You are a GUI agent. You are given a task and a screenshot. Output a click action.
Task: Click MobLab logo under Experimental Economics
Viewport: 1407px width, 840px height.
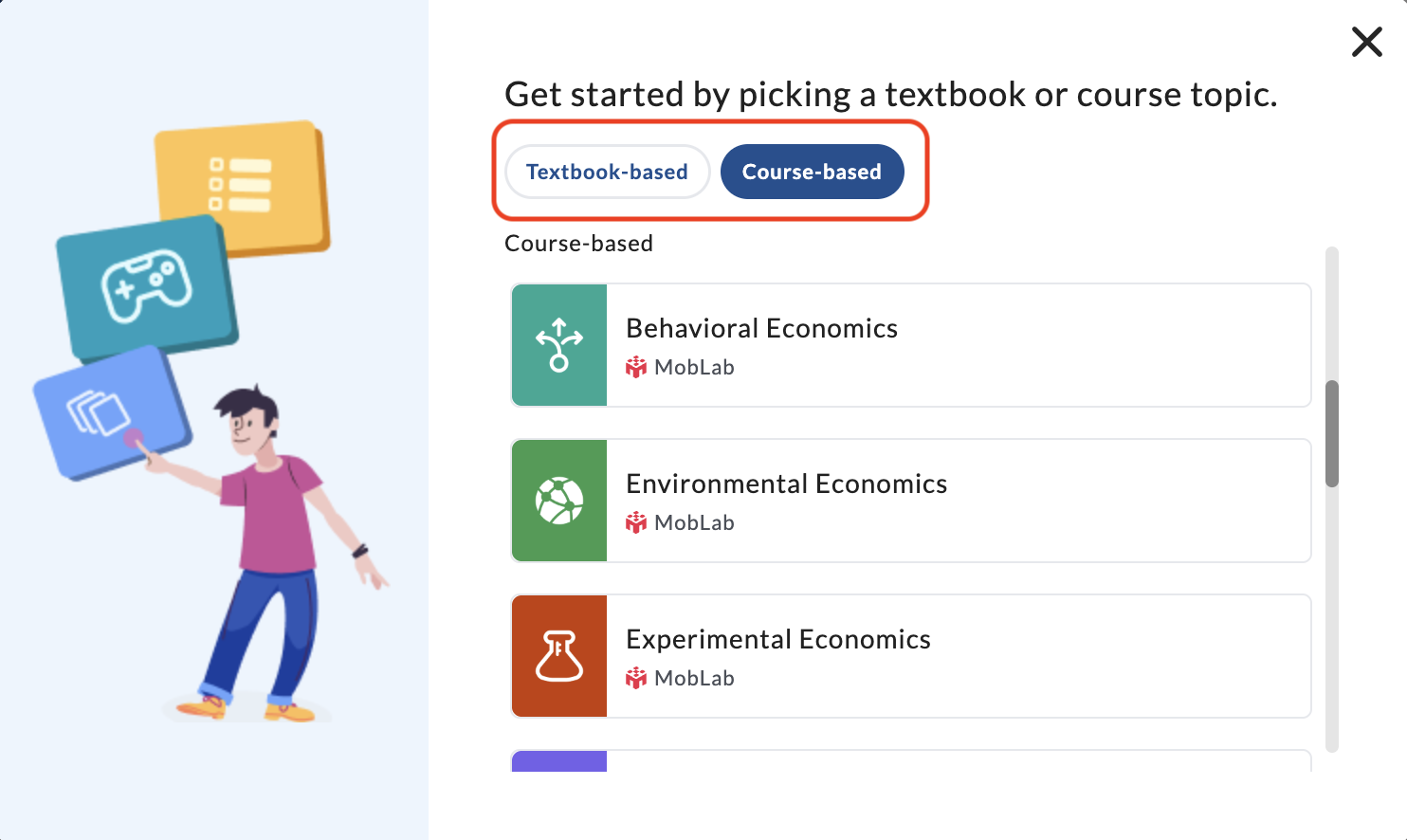click(636, 678)
